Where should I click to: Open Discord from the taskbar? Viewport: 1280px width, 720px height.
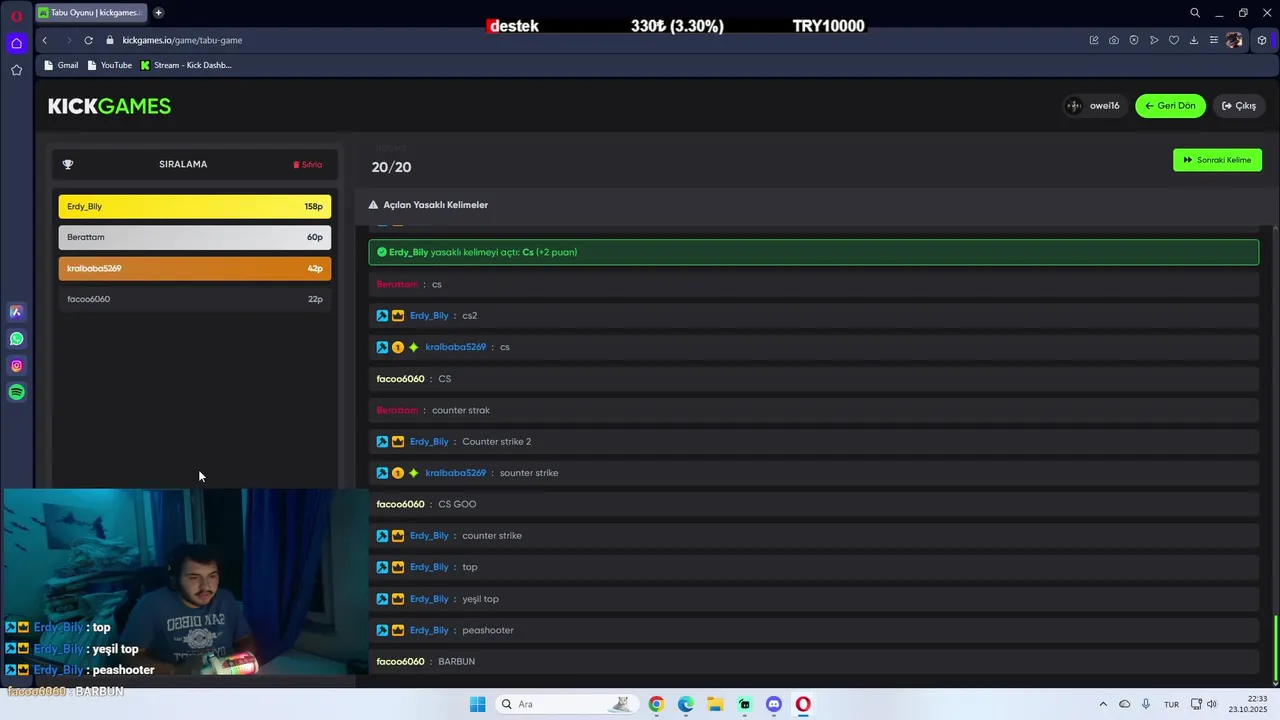click(774, 704)
